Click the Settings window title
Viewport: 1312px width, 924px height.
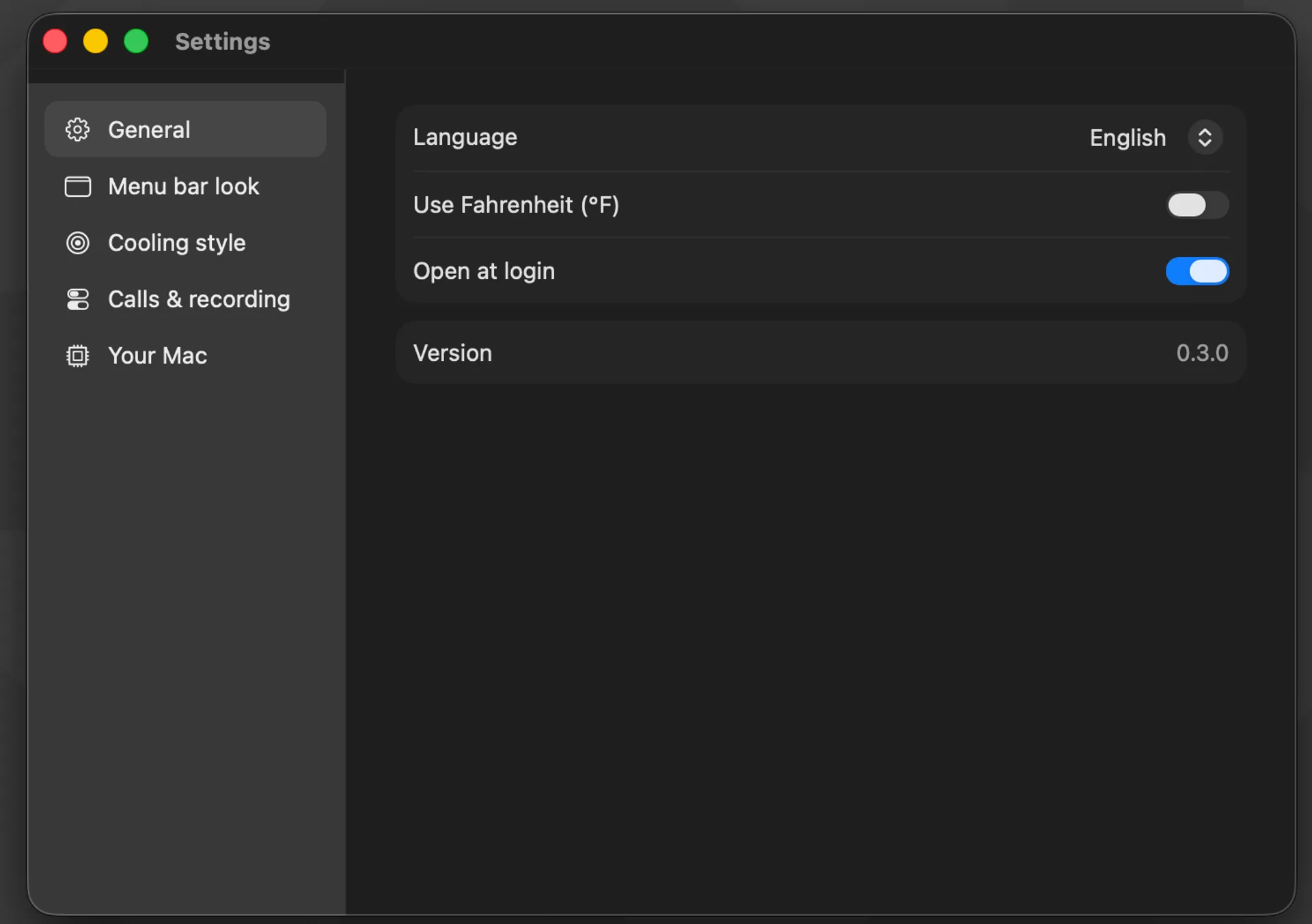click(x=223, y=42)
